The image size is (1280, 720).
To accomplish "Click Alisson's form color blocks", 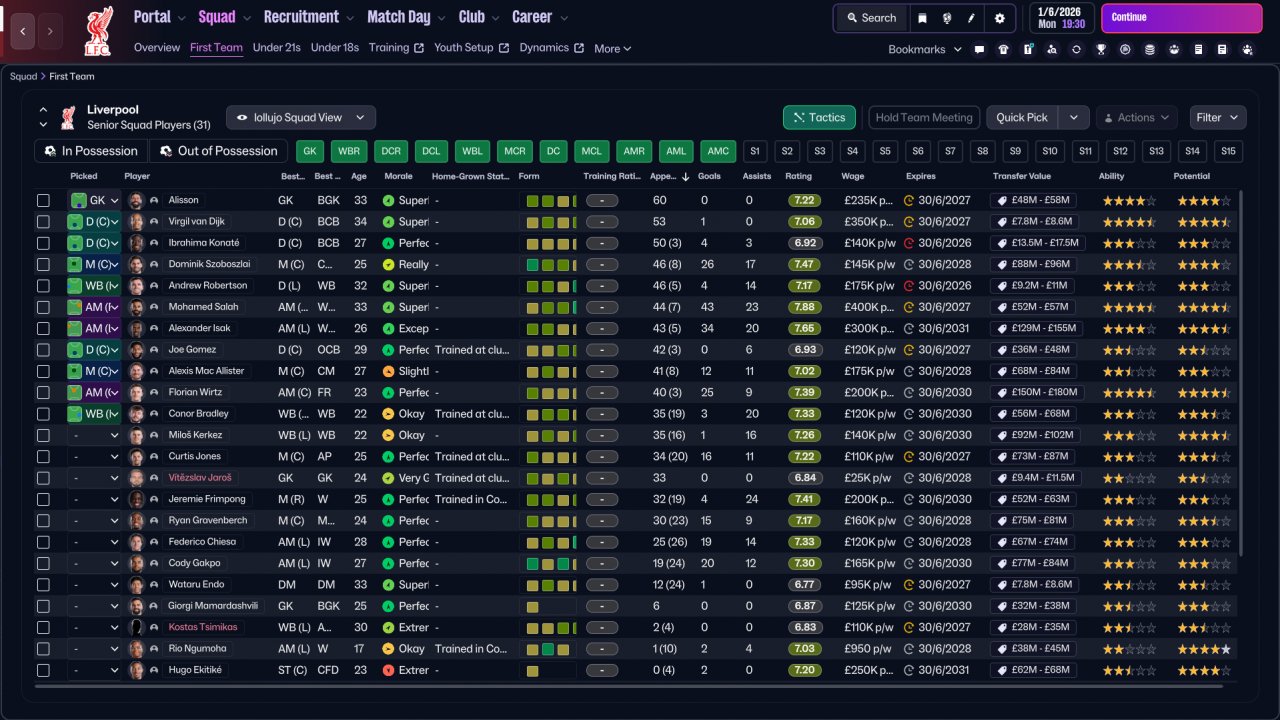I will coord(550,200).
